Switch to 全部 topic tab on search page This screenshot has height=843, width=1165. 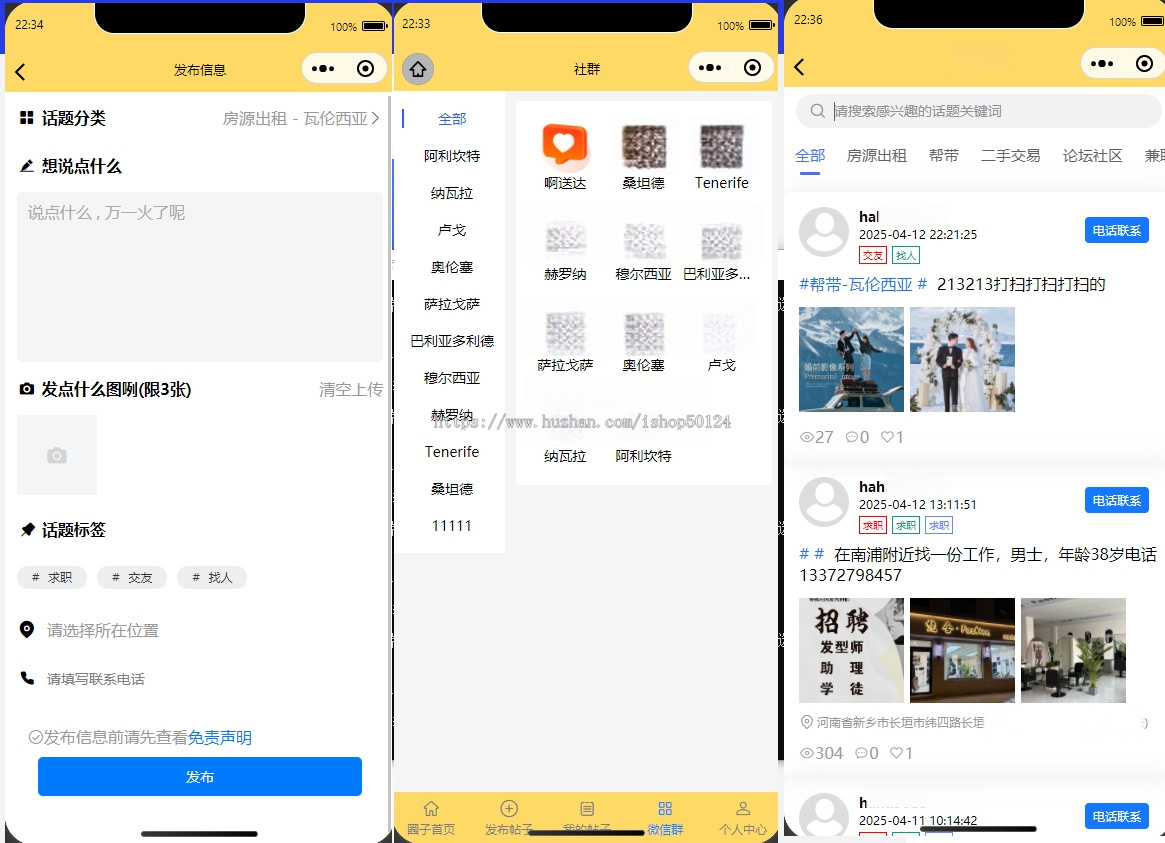810,155
